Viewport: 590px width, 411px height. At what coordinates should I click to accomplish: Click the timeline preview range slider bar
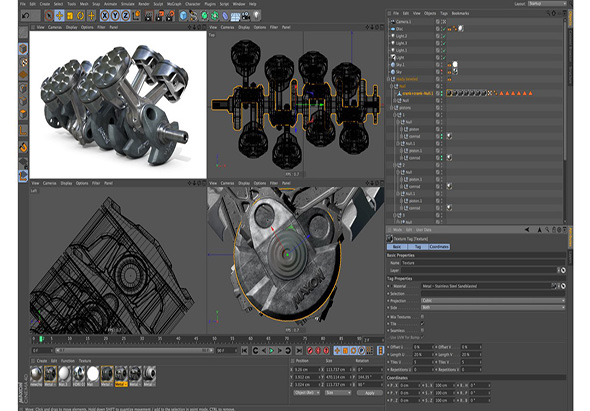[x=135, y=350]
